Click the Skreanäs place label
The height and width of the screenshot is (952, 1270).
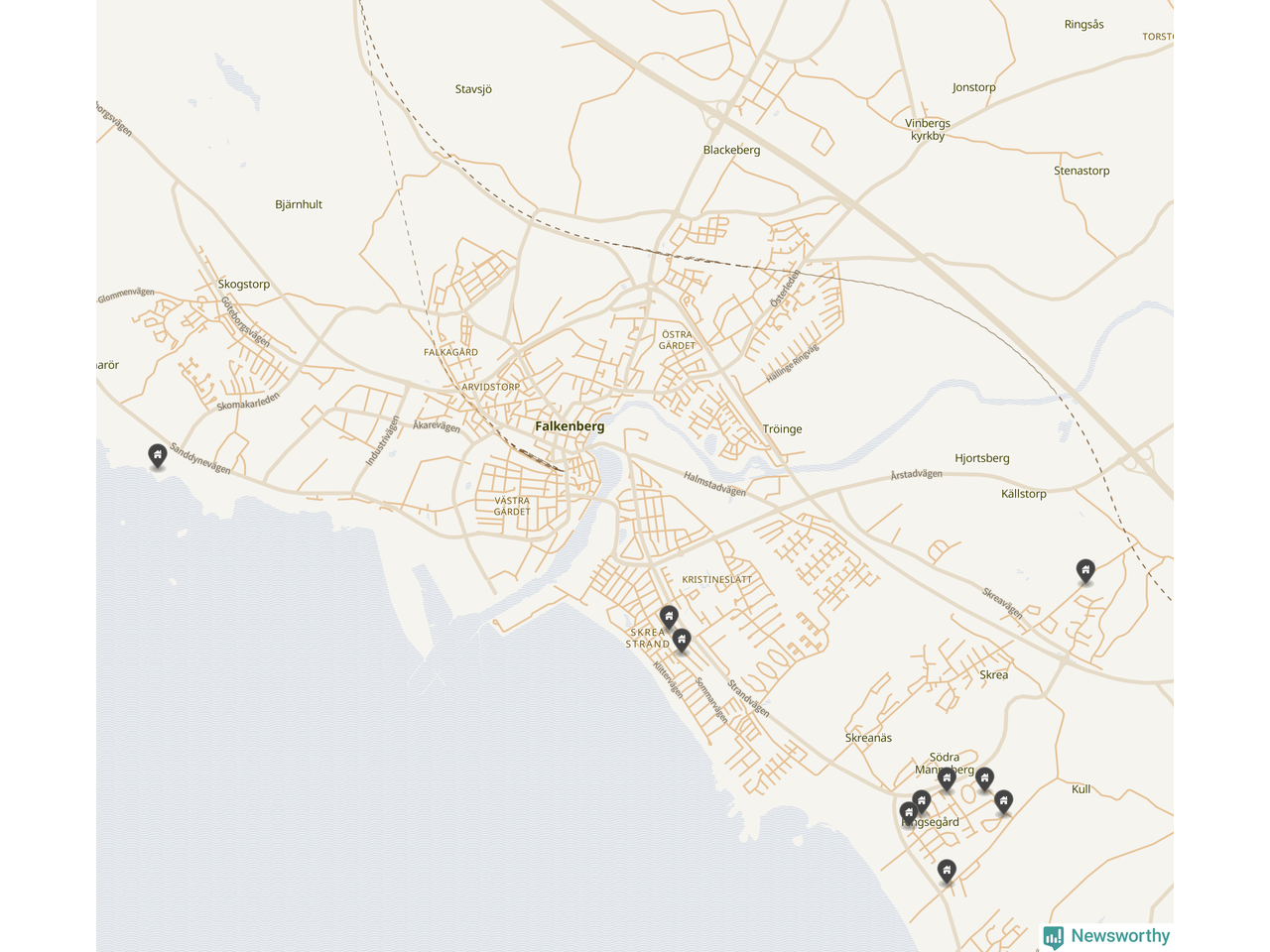(868, 738)
